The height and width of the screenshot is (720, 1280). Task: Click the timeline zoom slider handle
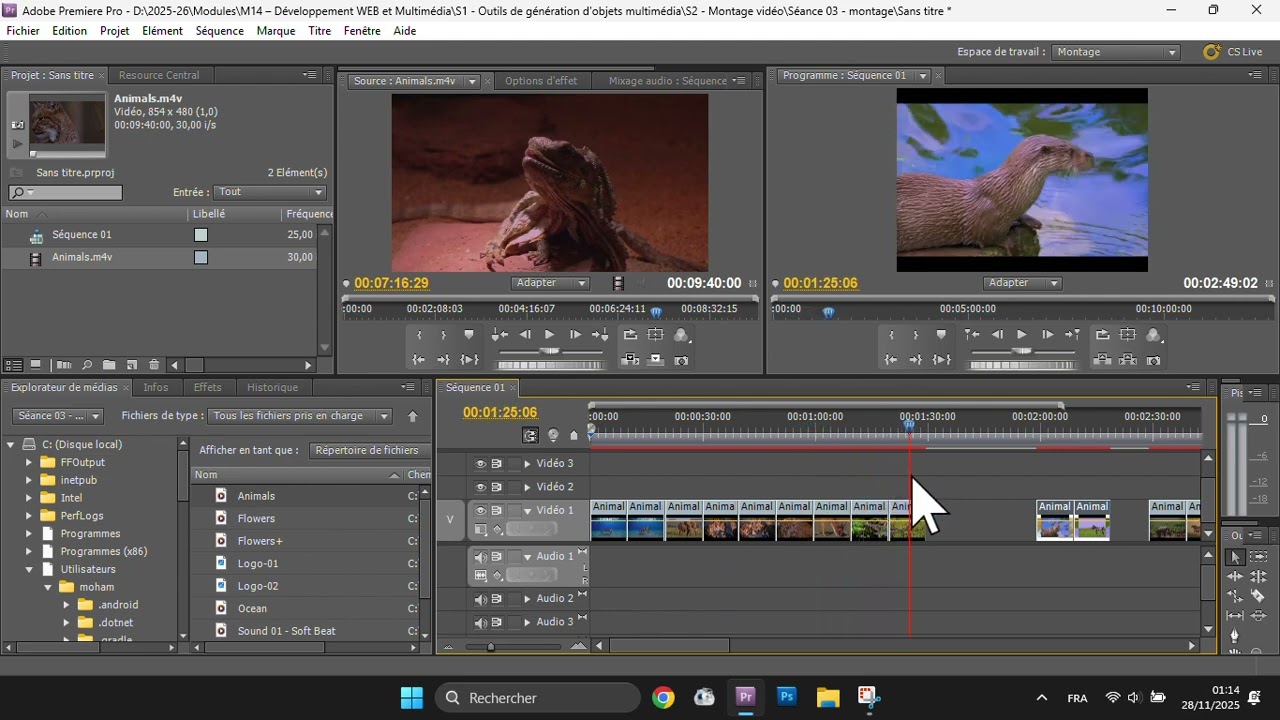point(491,647)
